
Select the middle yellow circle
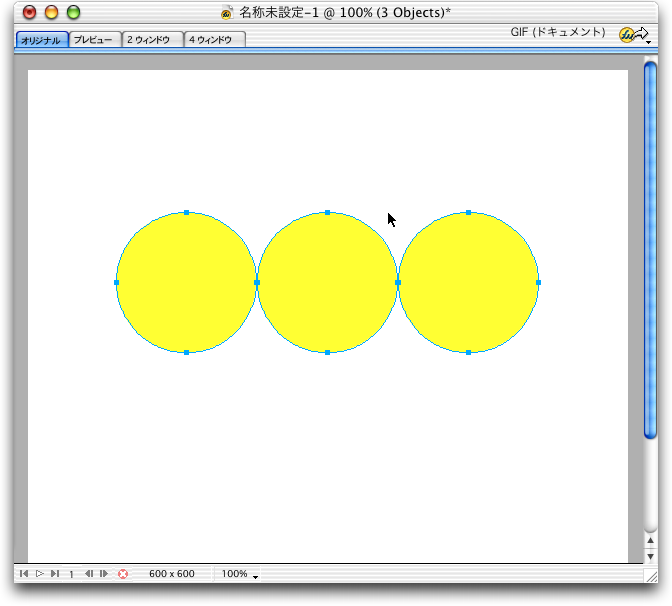[327, 282]
